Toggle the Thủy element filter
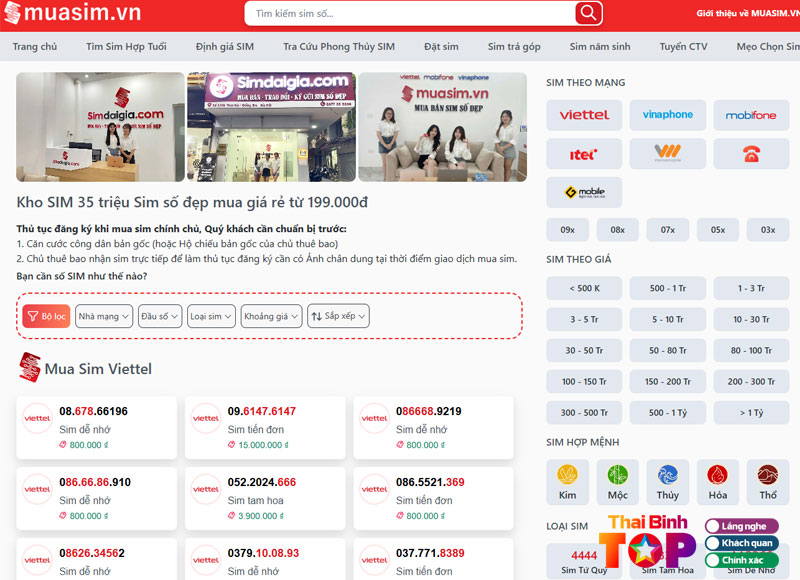This screenshot has height=580, width=800. [668, 481]
